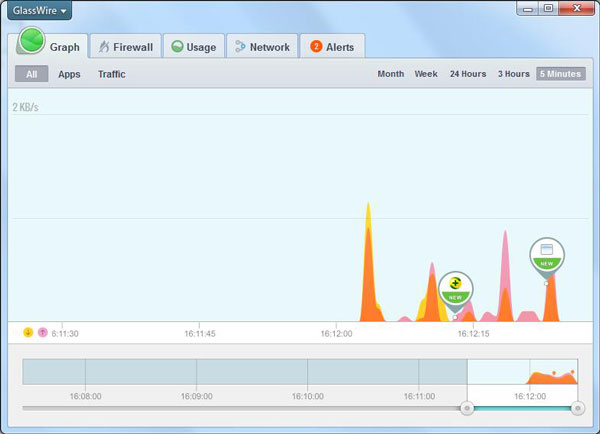This screenshot has height=434, width=600.
Task: Click the 2 KB/s scale label
Action: click(25, 107)
